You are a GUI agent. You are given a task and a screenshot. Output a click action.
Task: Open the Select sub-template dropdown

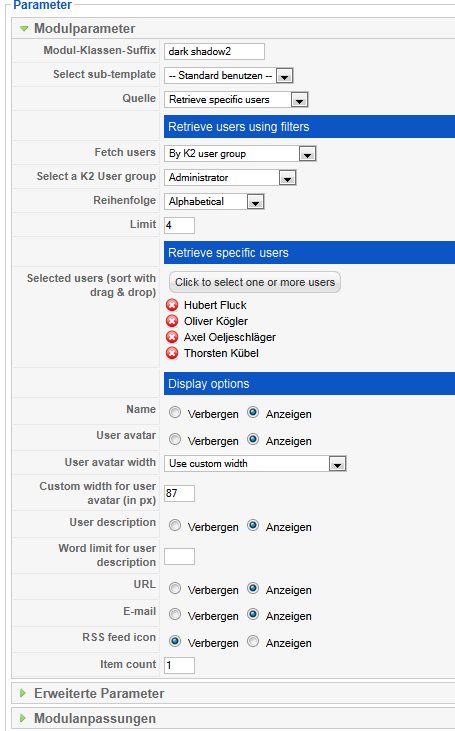[x=228, y=76]
